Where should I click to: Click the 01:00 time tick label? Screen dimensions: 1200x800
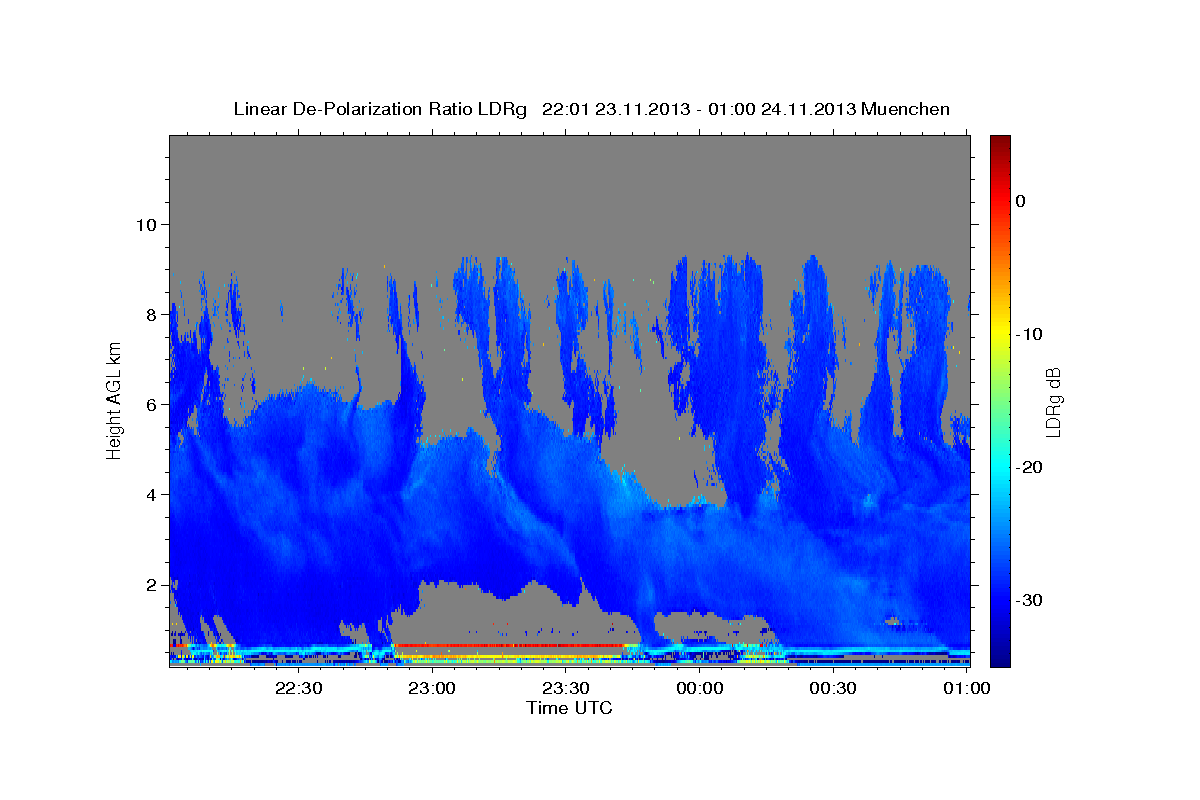[x=966, y=689]
